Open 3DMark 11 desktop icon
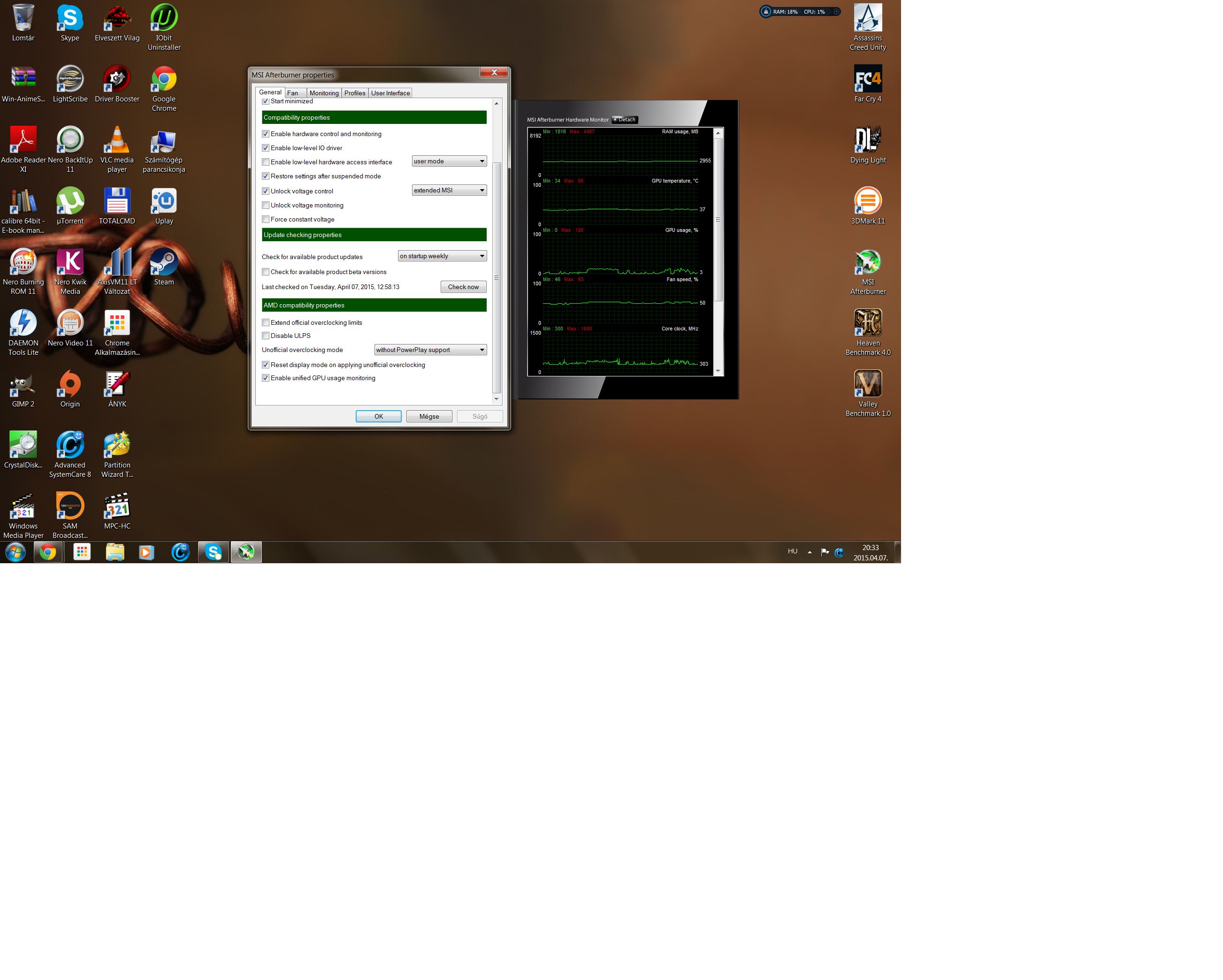This screenshot has height=980, width=1223. click(x=867, y=201)
